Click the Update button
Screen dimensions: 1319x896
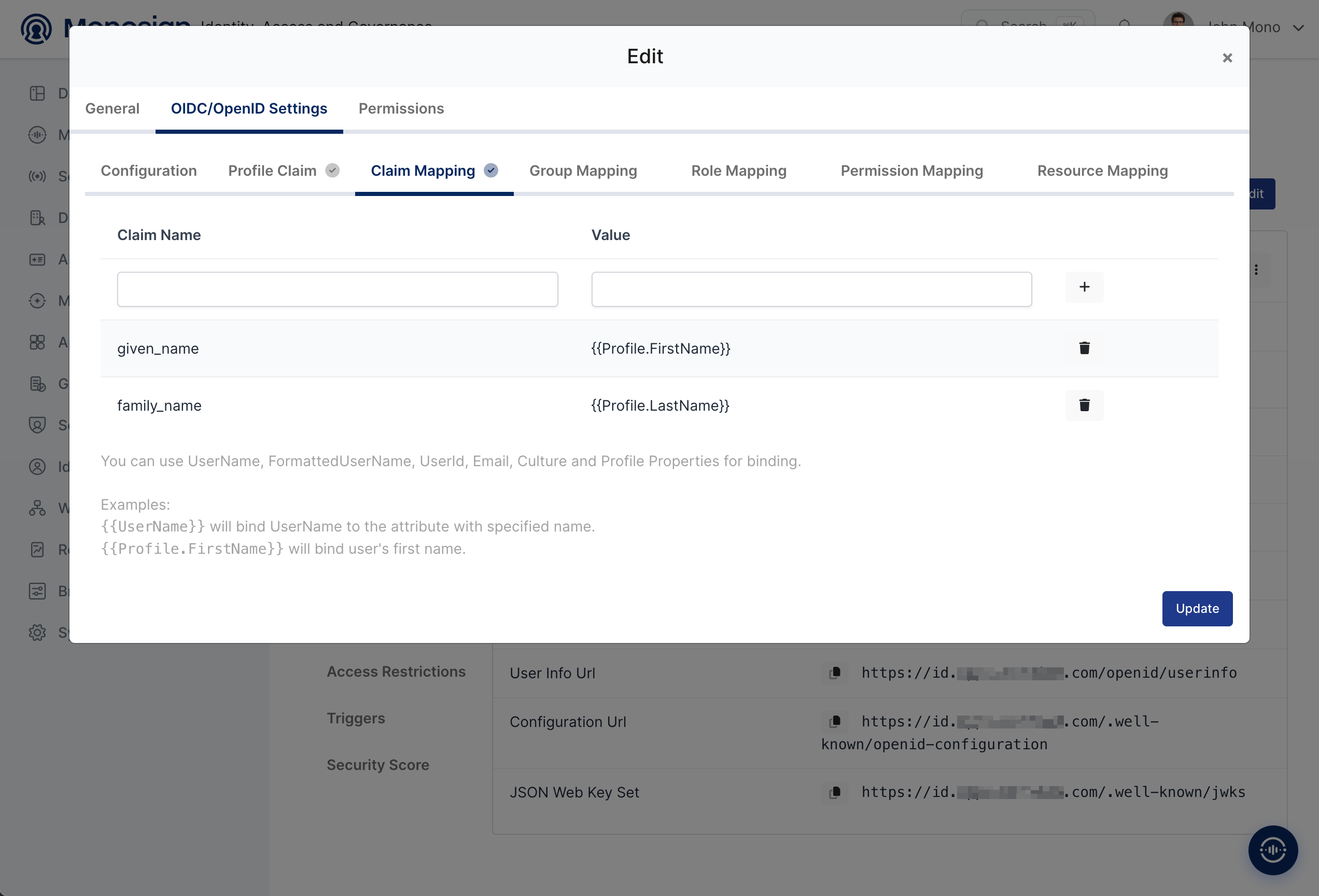coord(1197,608)
